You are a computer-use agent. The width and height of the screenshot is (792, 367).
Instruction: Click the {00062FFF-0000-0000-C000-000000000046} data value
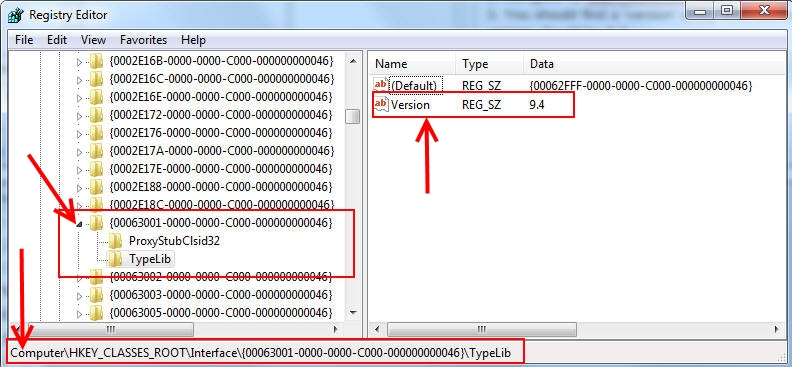(x=641, y=86)
